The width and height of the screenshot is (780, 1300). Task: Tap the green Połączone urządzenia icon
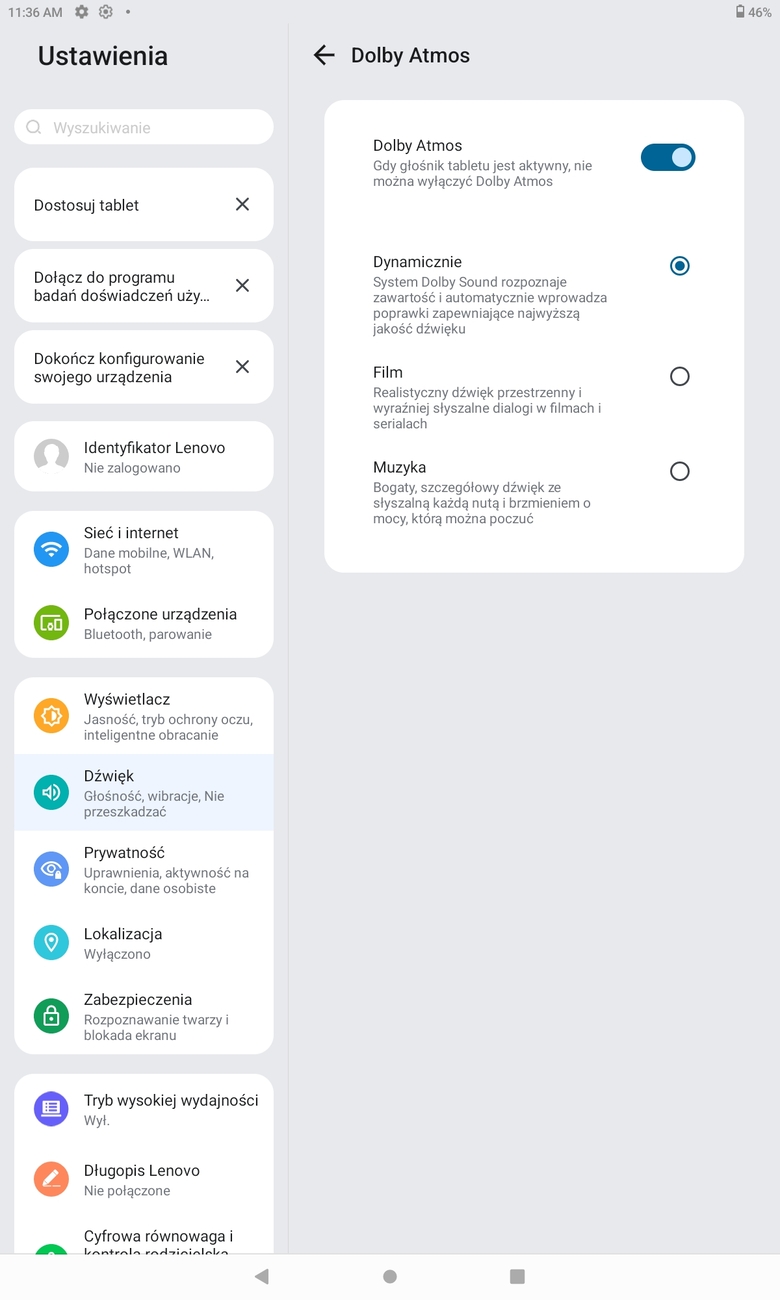pyautogui.click(x=51, y=623)
